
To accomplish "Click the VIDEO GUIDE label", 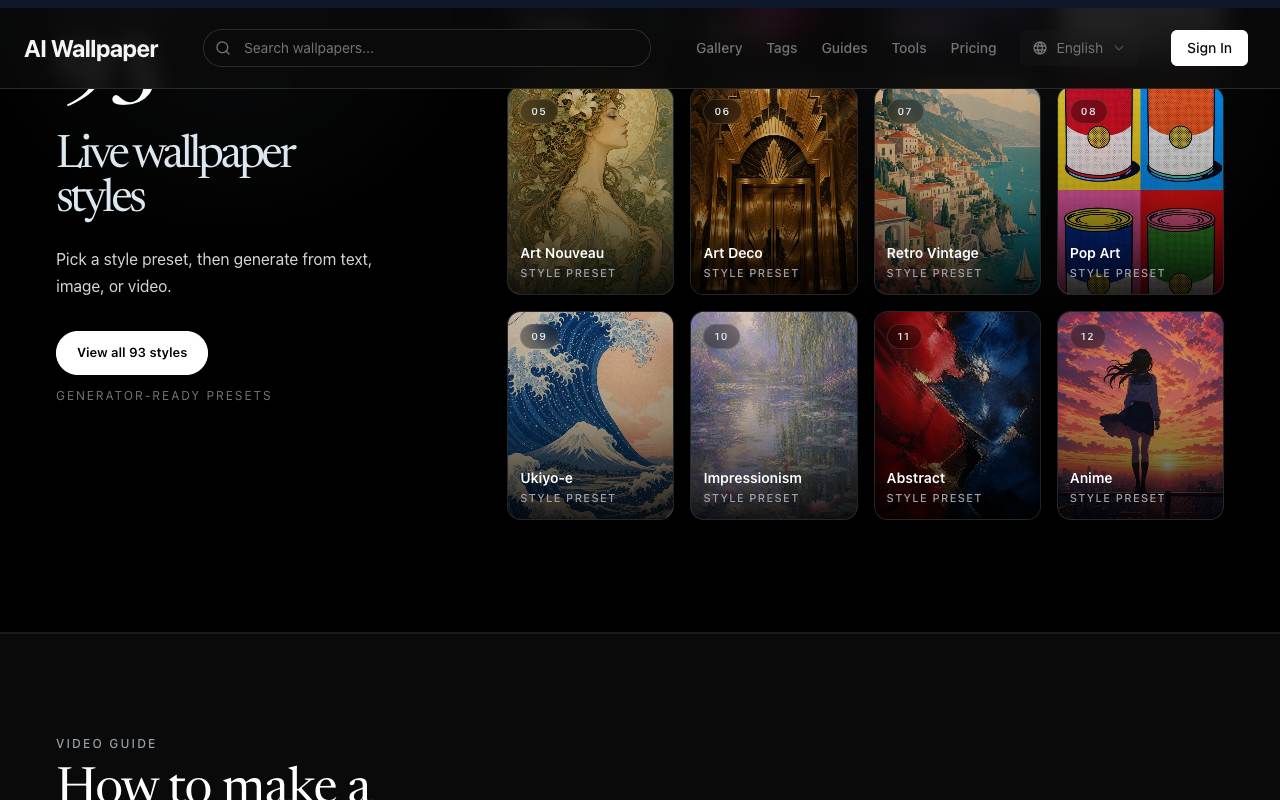I will tap(106, 744).
